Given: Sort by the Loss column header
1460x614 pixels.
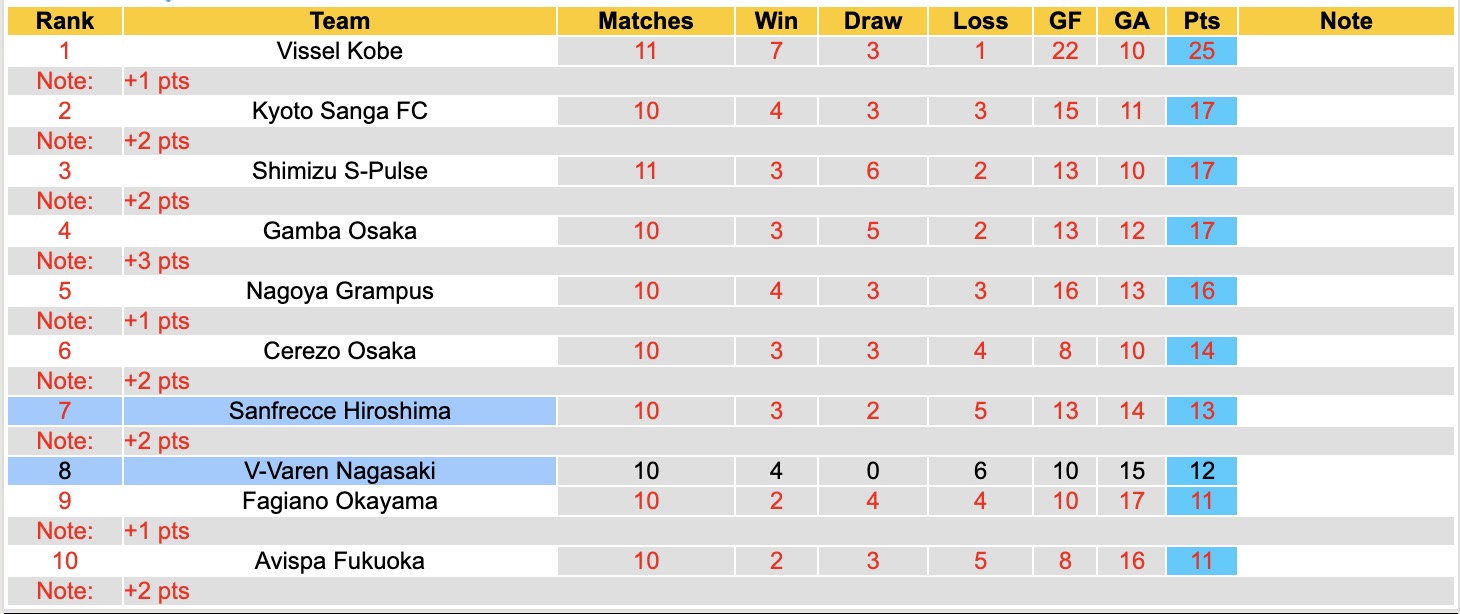Looking at the screenshot, I should pos(980,21).
